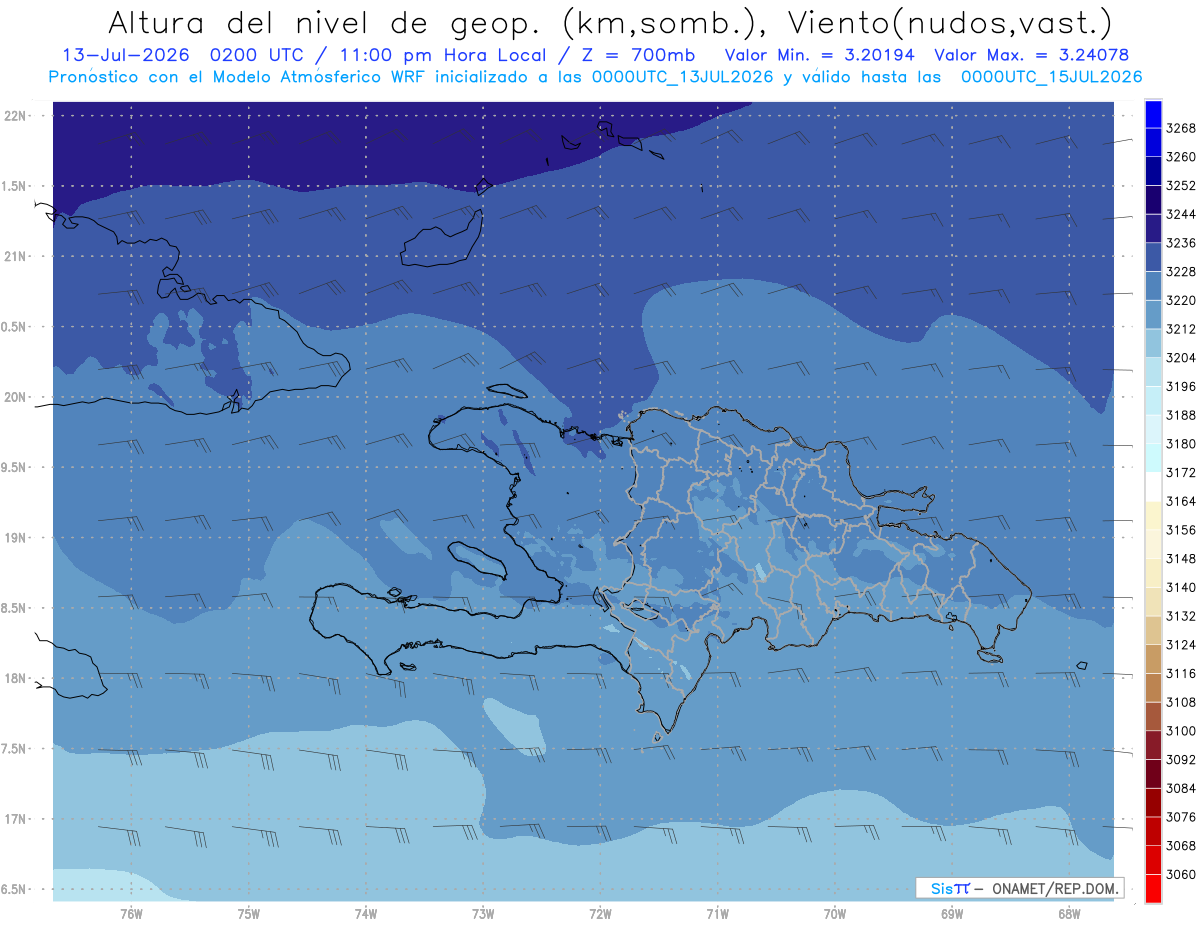
Task: Select the '71W' longitude label
Action: [717, 913]
